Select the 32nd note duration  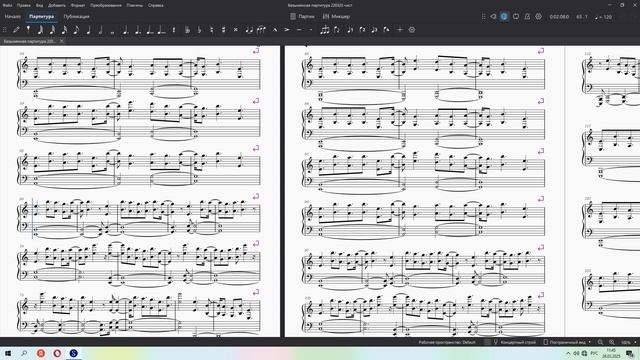[52, 29]
